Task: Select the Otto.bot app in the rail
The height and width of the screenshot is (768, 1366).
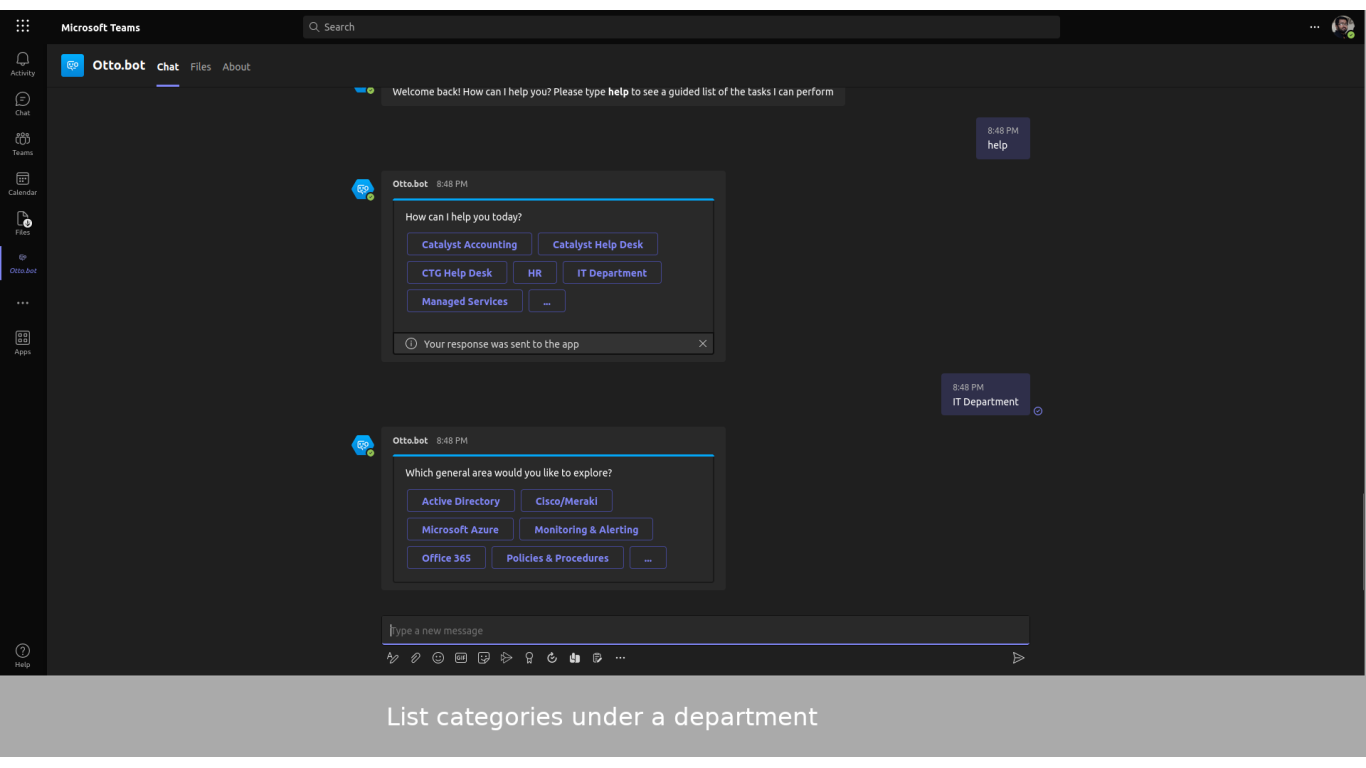Action: [x=23, y=263]
